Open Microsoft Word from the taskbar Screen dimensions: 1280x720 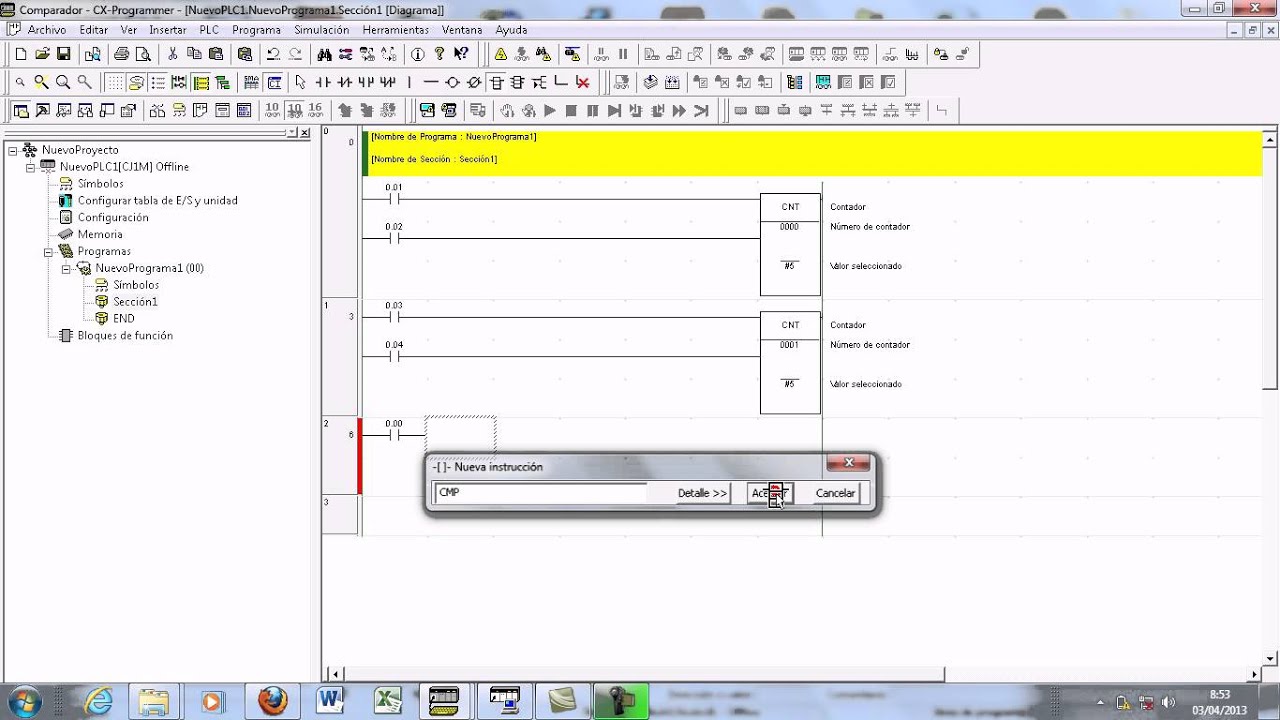[329, 700]
